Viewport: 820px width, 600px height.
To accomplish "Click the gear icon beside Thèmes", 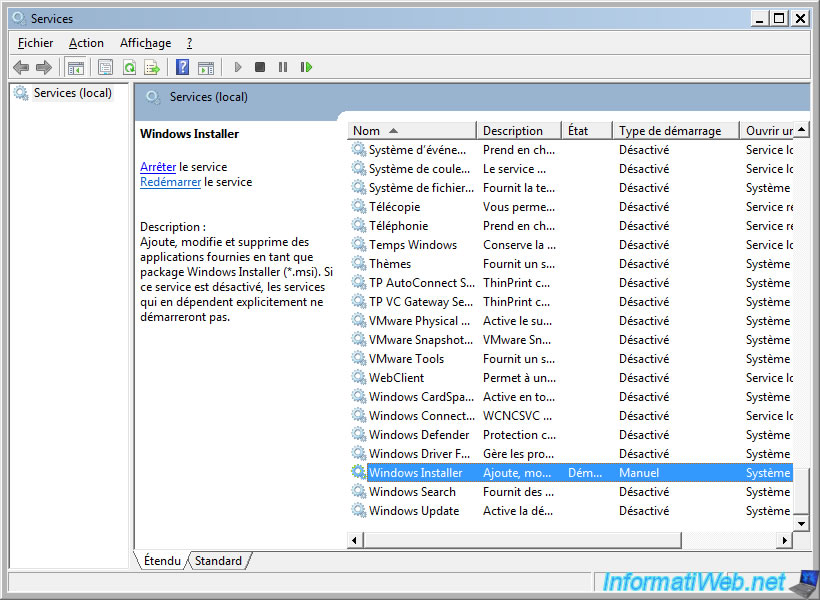I will (x=359, y=264).
